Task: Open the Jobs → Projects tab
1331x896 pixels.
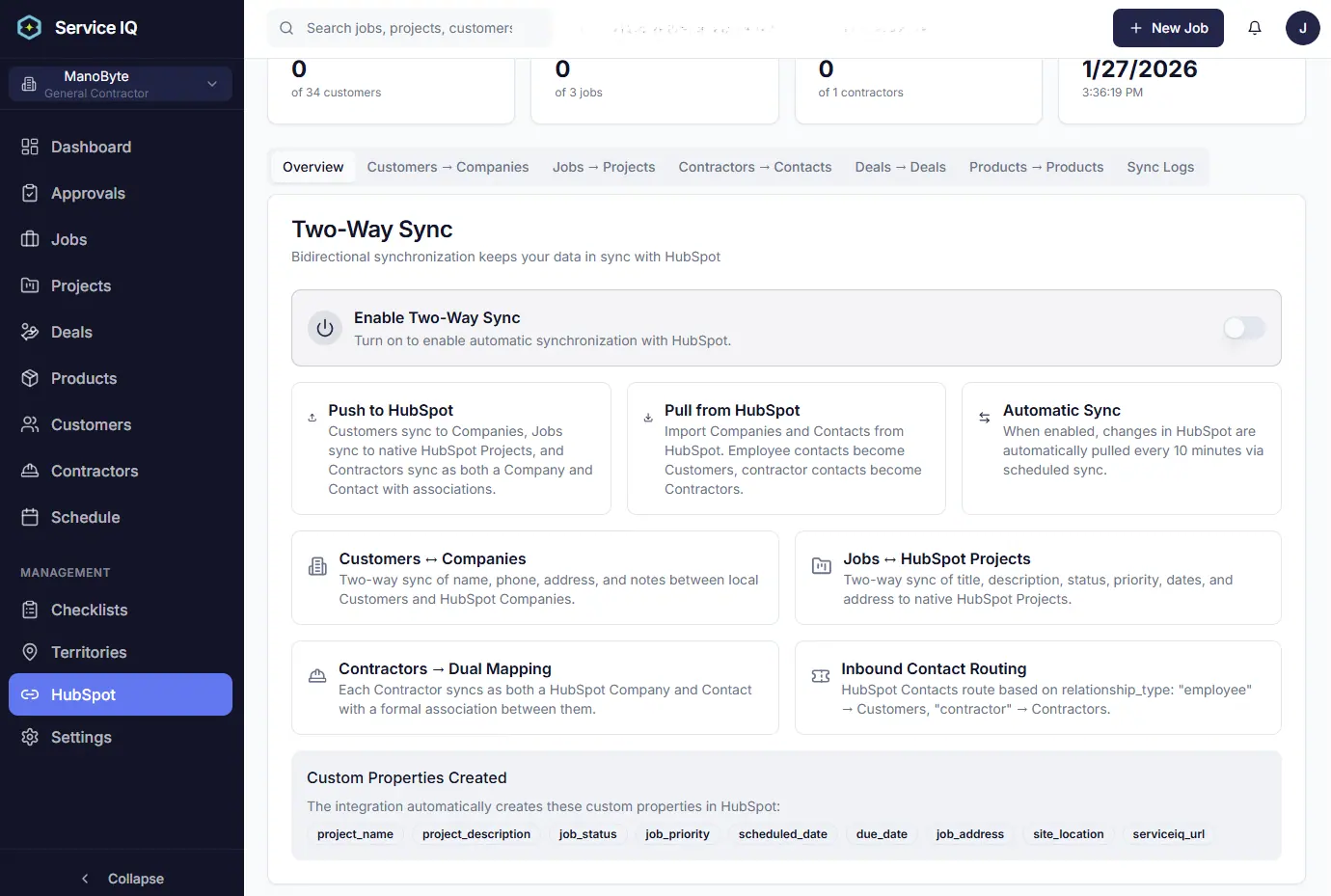Action: tap(604, 167)
